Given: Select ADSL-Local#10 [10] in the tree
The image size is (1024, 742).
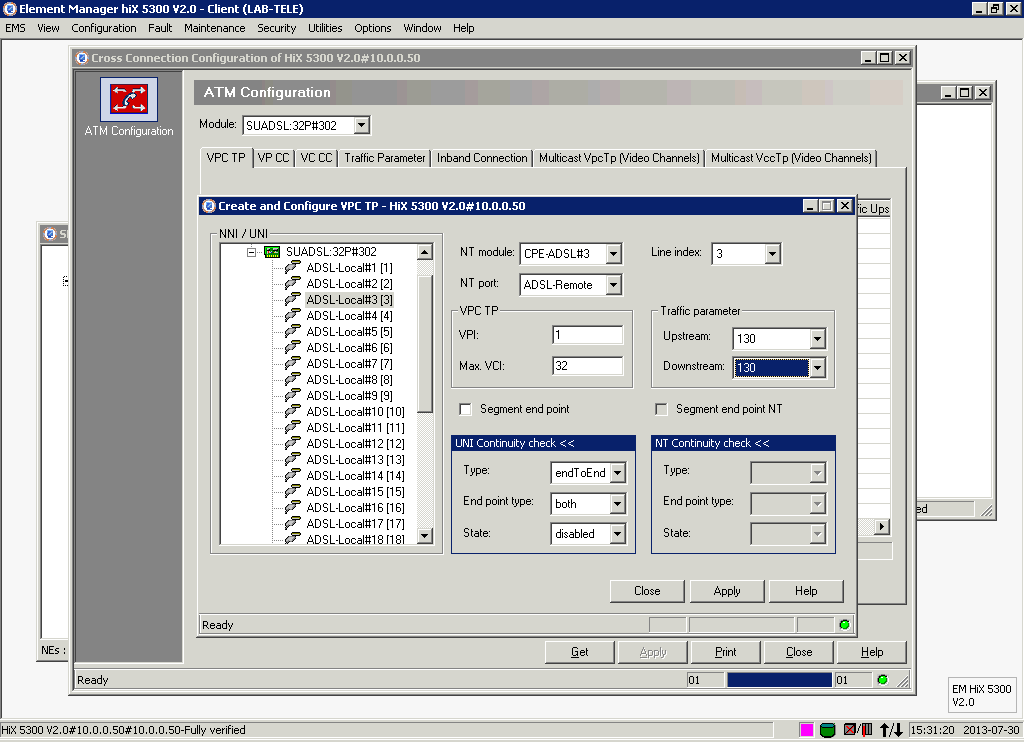Looking at the screenshot, I should tap(355, 411).
